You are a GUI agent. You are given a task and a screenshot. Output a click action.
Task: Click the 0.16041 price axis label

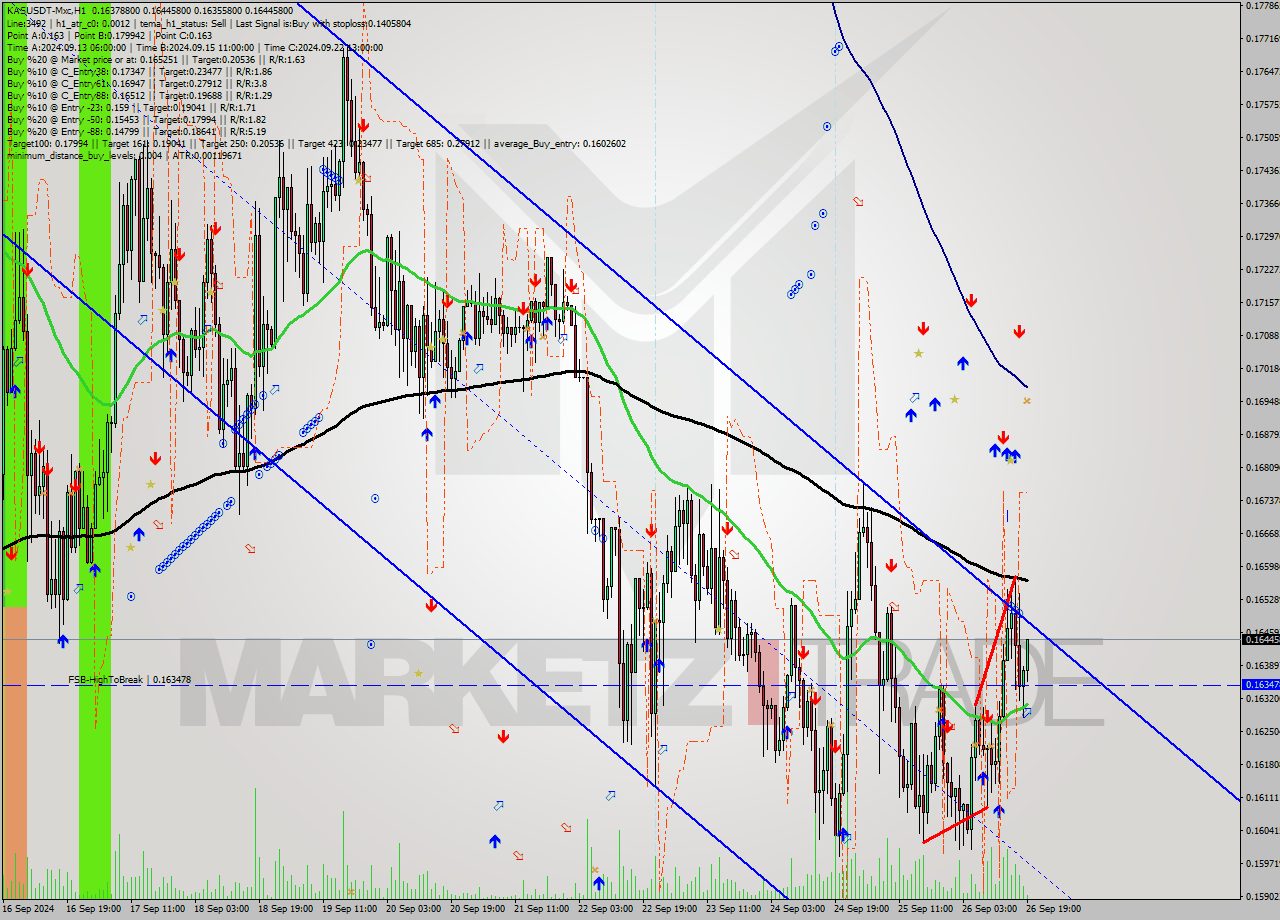[x=1262, y=830]
